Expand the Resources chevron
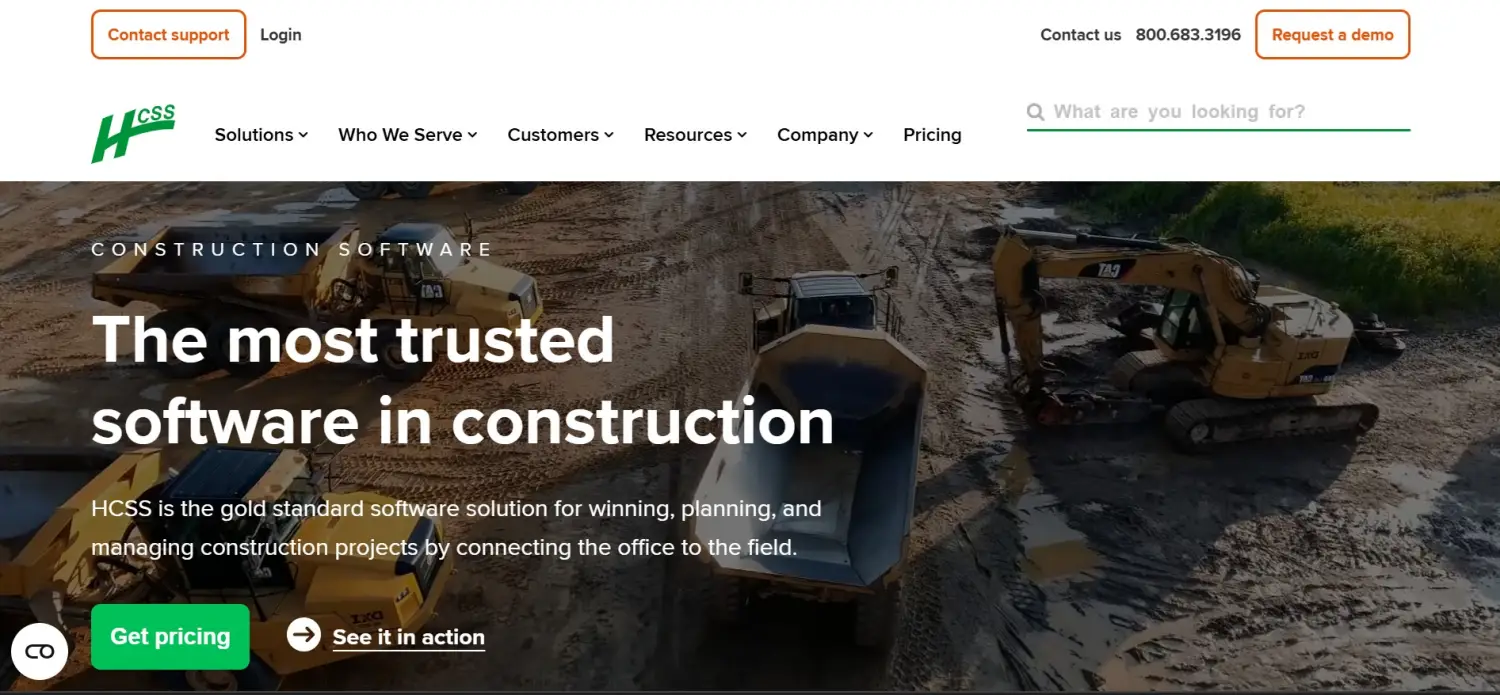 (x=742, y=135)
